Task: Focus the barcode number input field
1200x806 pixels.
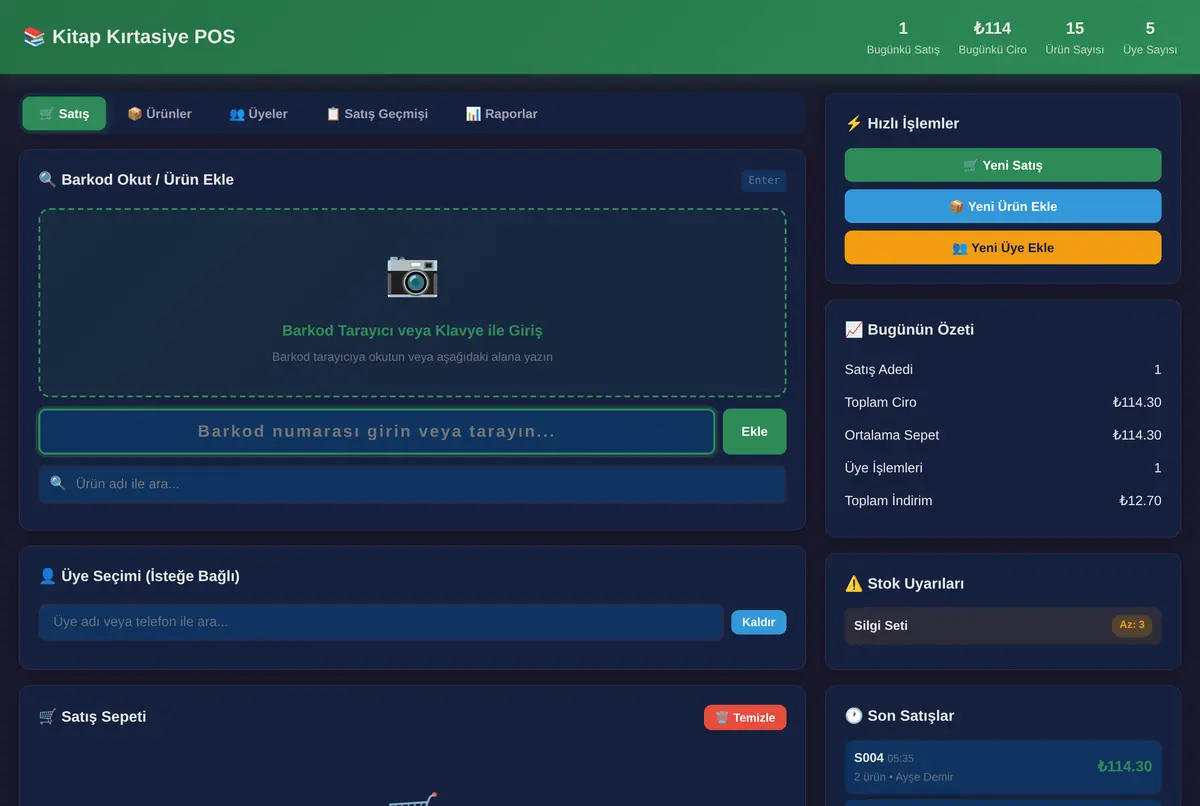Action: (x=377, y=432)
